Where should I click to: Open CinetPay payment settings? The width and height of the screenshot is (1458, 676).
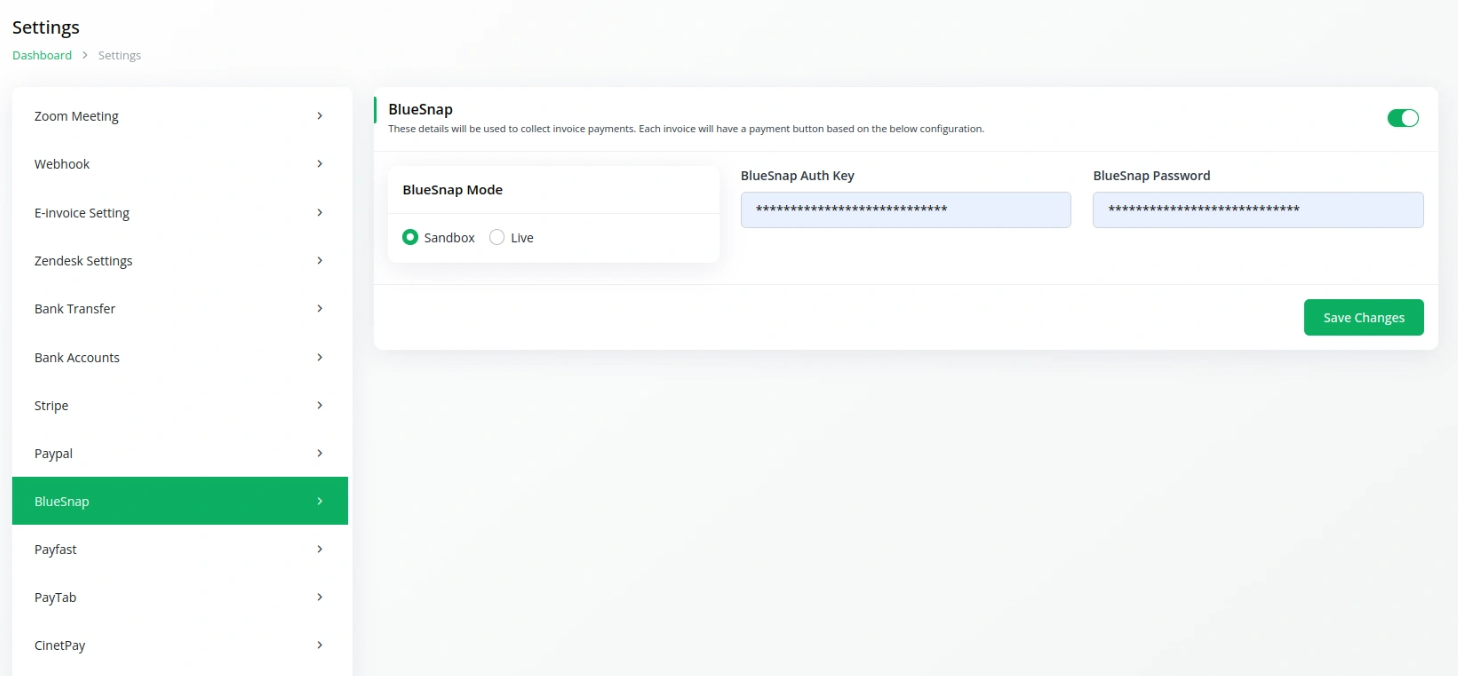(180, 645)
